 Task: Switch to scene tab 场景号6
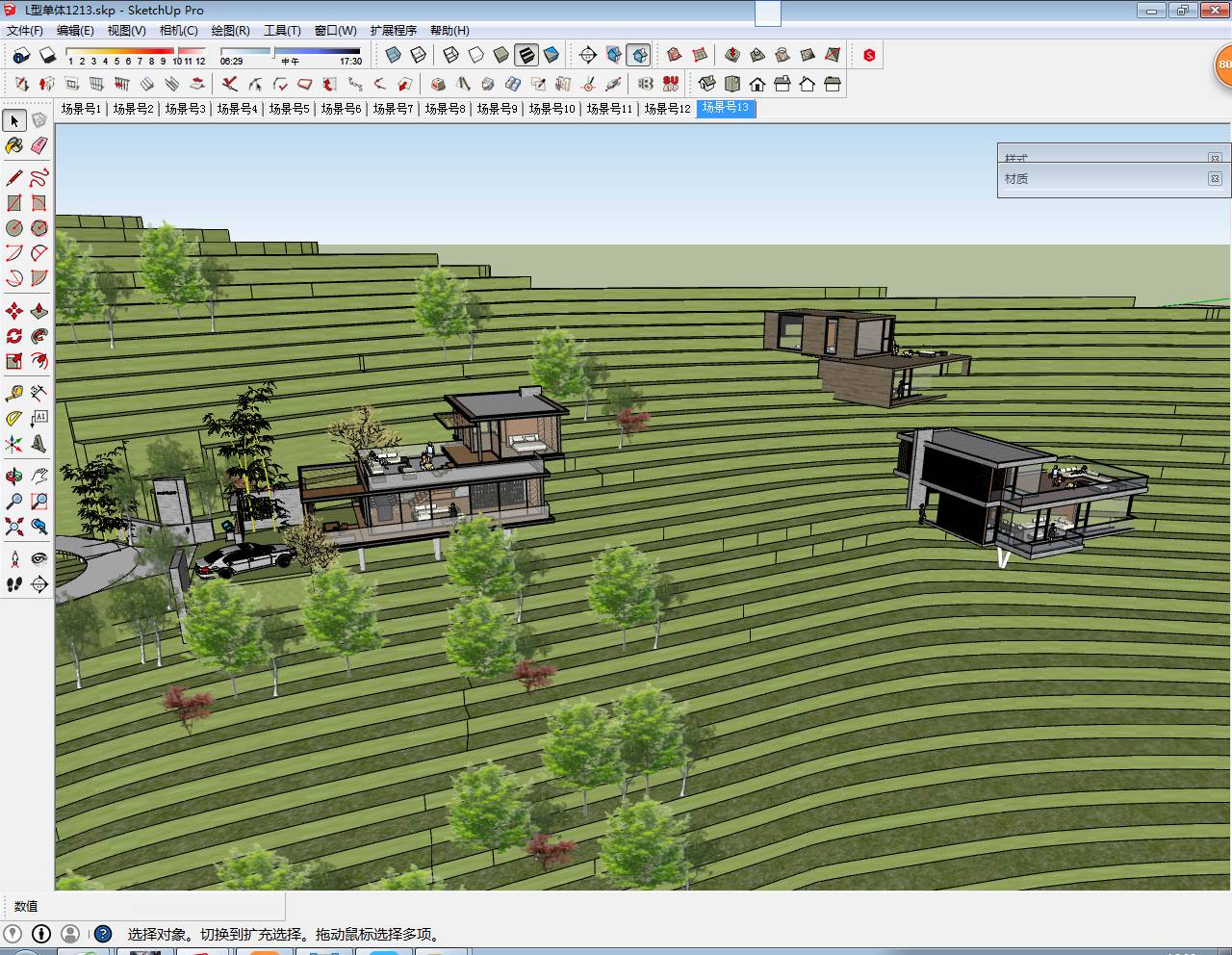pyautogui.click(x=341, y=109)
